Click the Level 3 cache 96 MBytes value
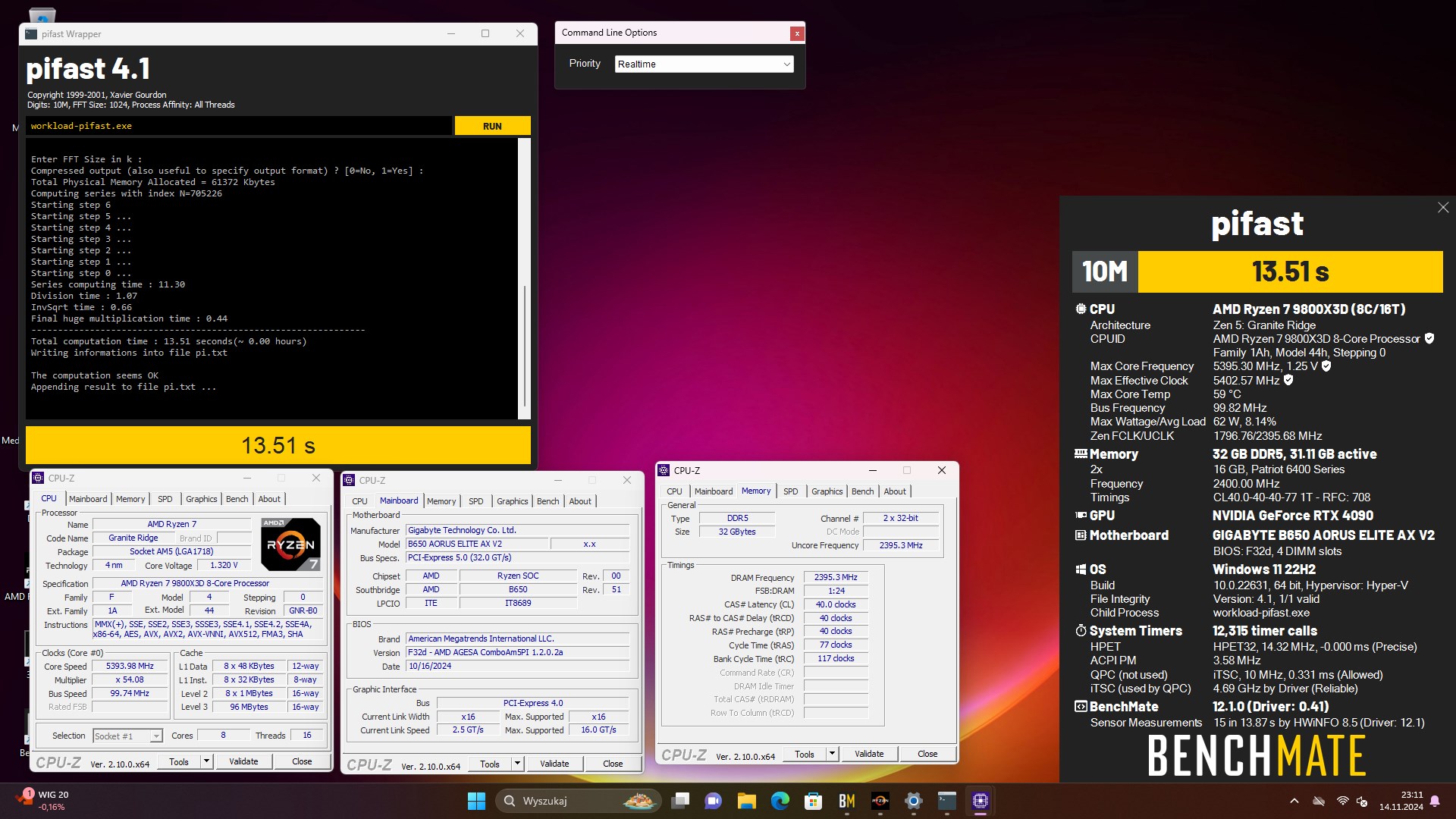1456x819 pixels. (249, 708)
